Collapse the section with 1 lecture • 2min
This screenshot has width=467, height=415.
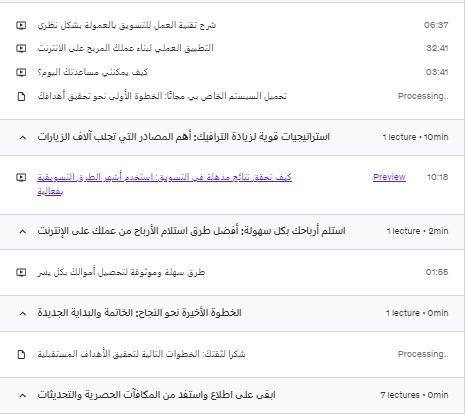pyautogui.click(x=23, y=231)
